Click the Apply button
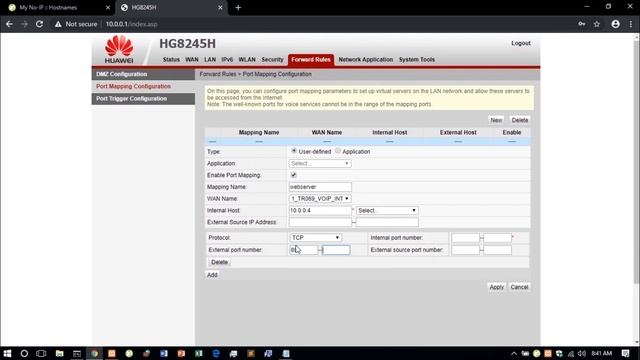The image size is (640, 360). 496,287
